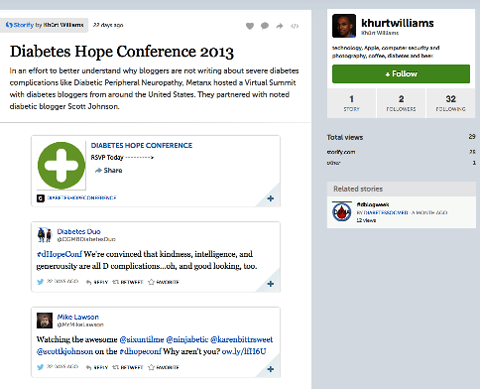
Task: Click source icon at conference card footer
Action: 40,198
